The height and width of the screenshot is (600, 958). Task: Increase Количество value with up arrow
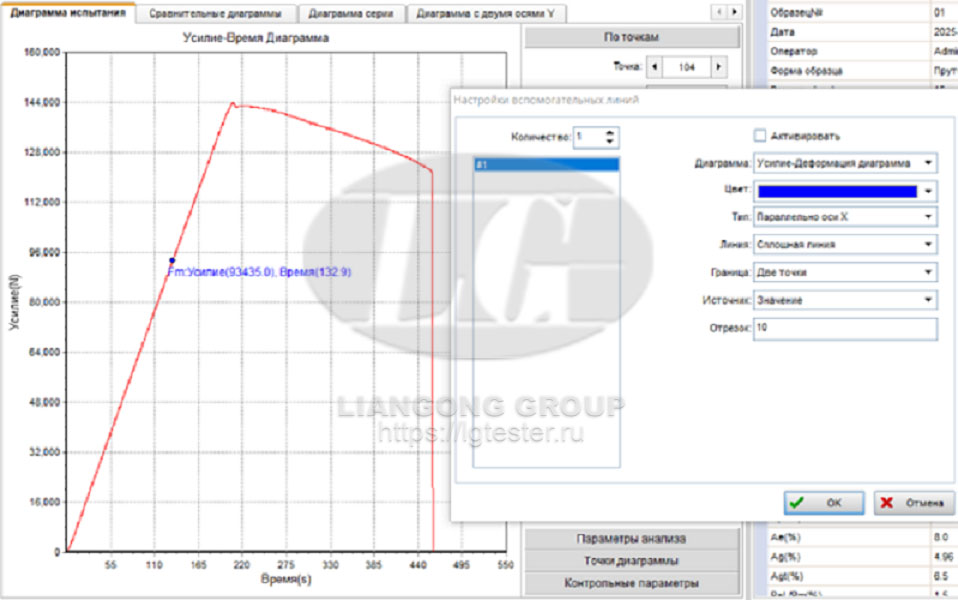pos(611,132)
